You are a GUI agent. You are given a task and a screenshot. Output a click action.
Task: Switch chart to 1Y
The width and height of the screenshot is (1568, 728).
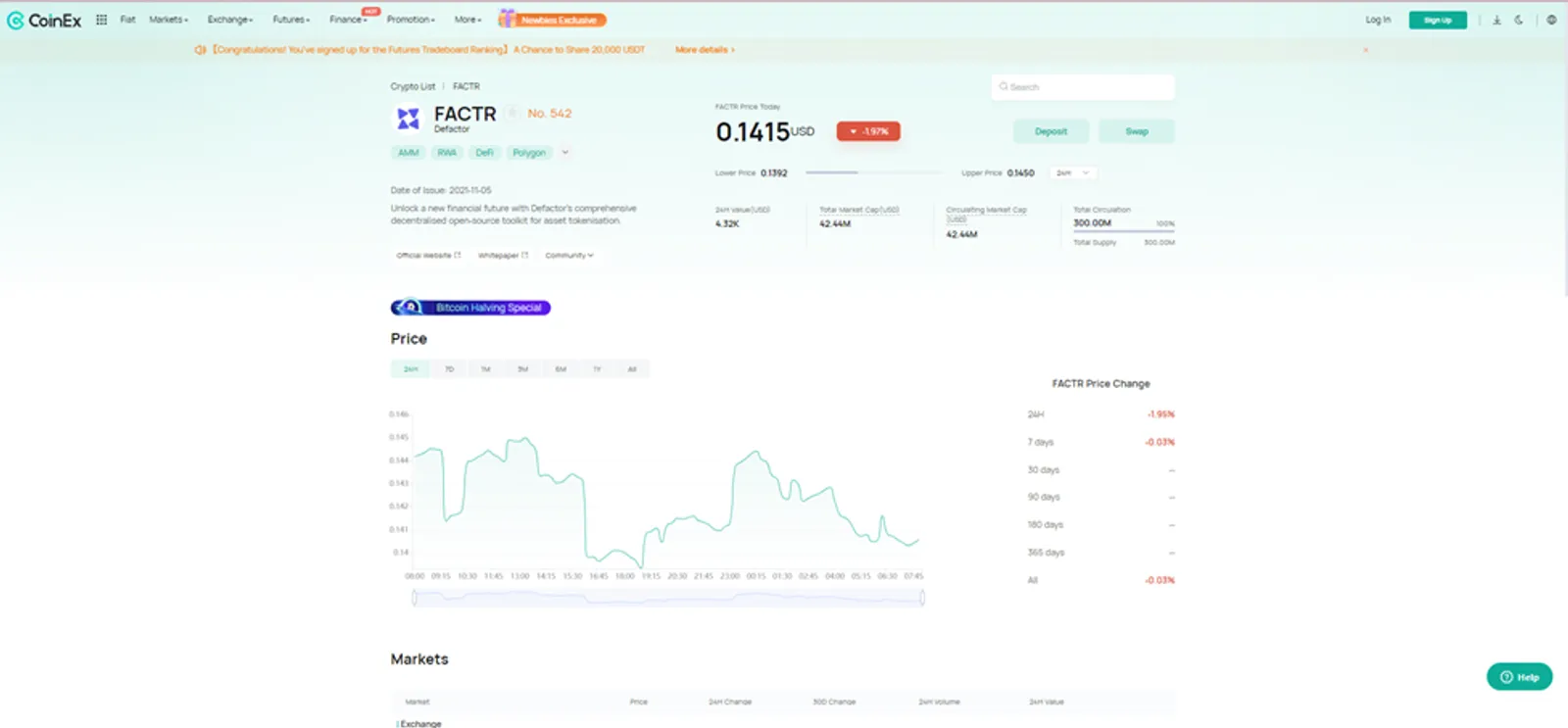tap(597, 369)
